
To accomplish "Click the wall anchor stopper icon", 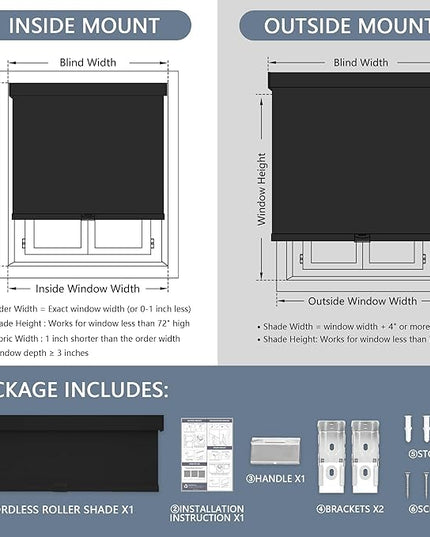I will click(x=409, y=428).
